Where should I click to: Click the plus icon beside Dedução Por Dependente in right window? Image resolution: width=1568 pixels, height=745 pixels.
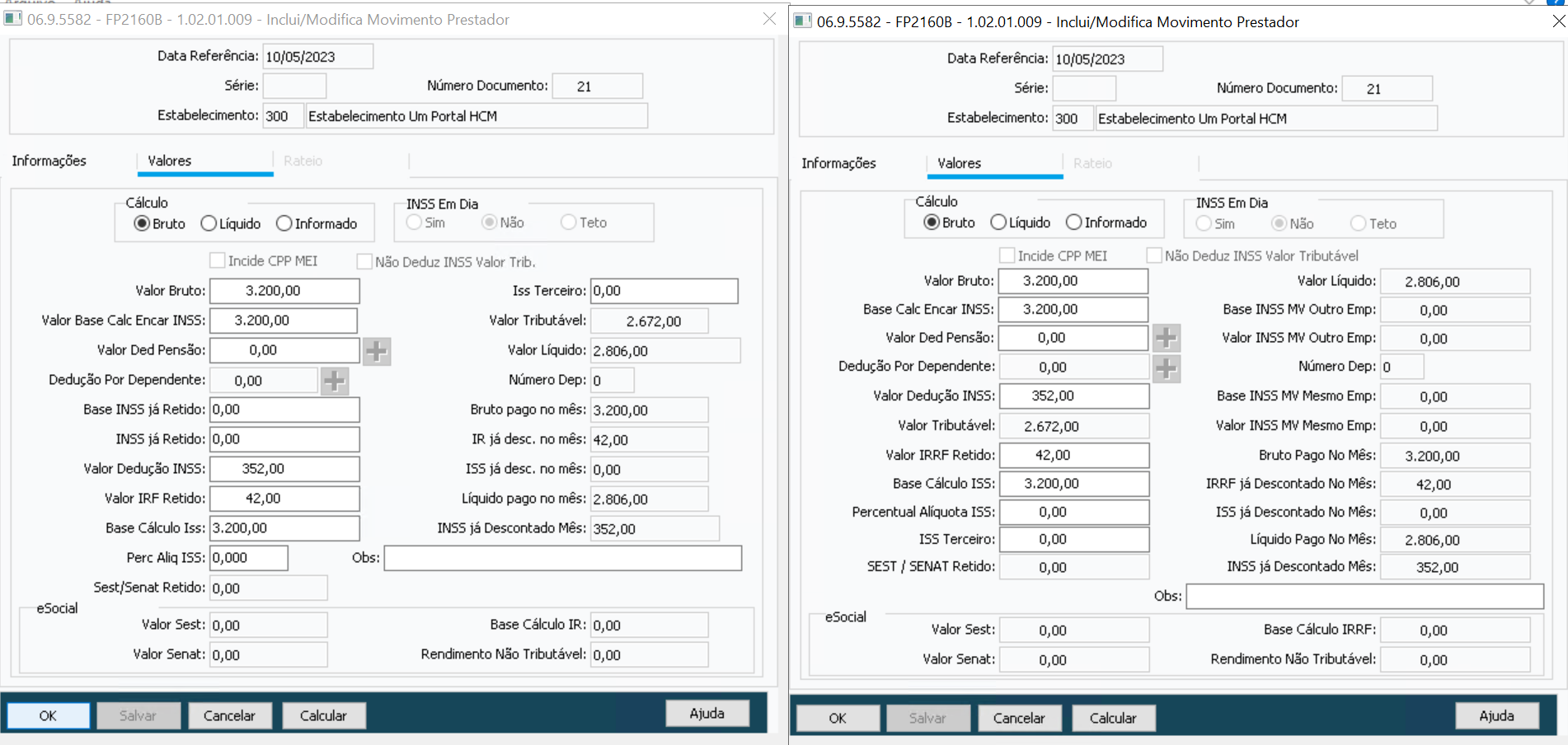click(x=1166, y=368)
